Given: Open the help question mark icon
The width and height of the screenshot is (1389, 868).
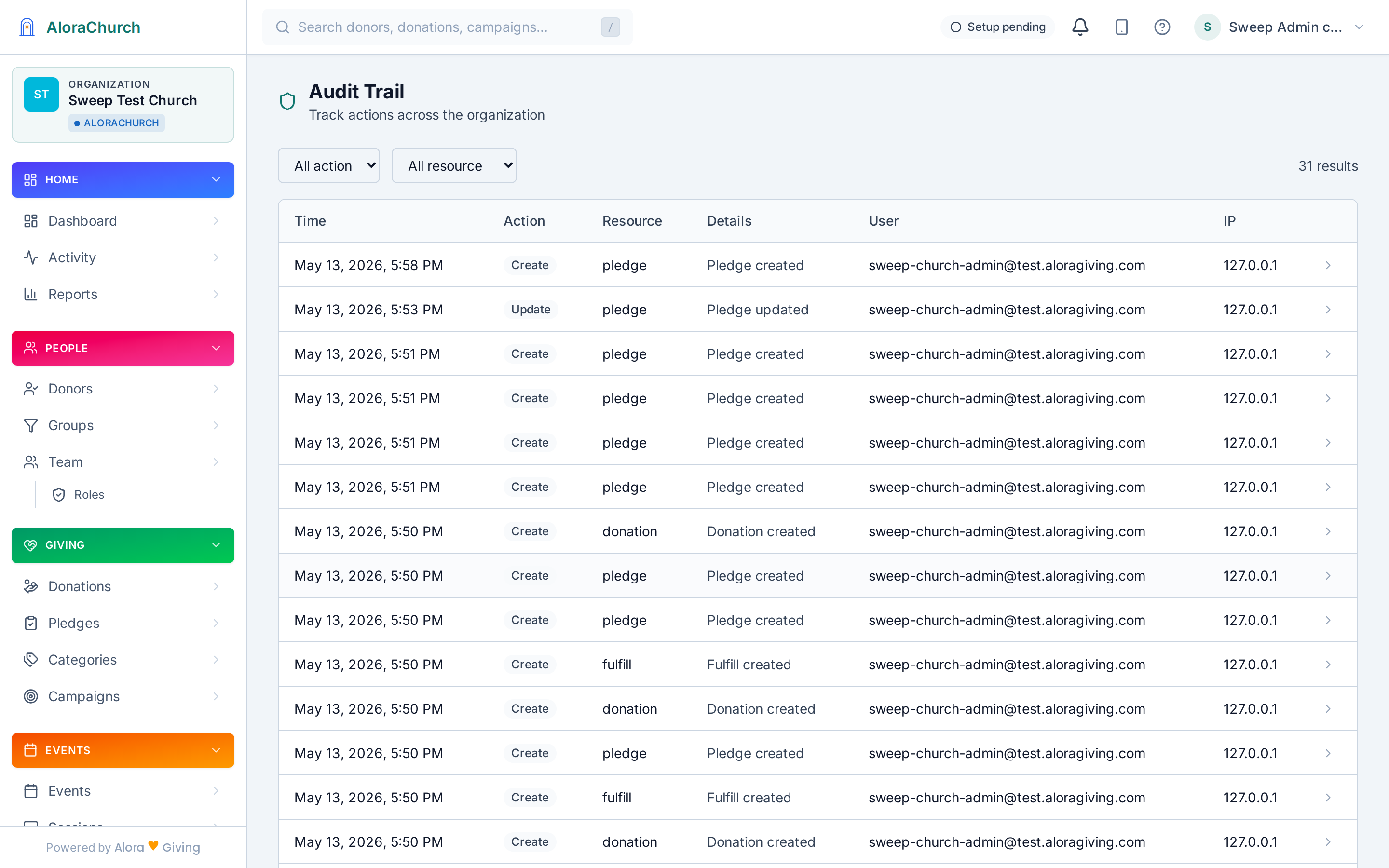Looking at the screenshot, I should [1162, 27].
